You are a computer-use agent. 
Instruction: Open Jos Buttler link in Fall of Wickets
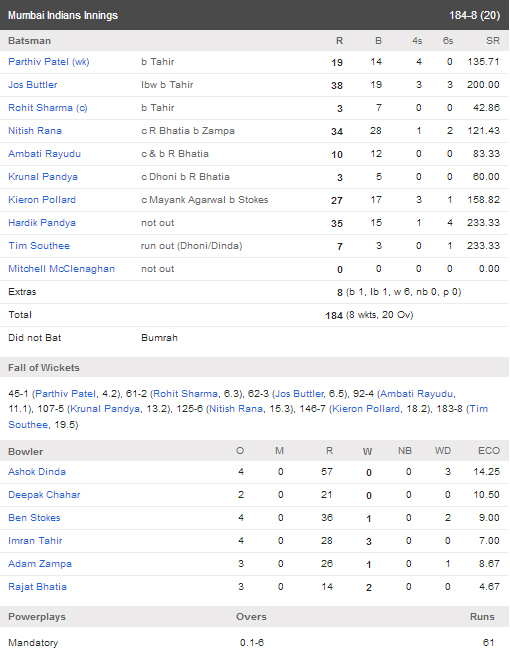[x=299, y=394]
